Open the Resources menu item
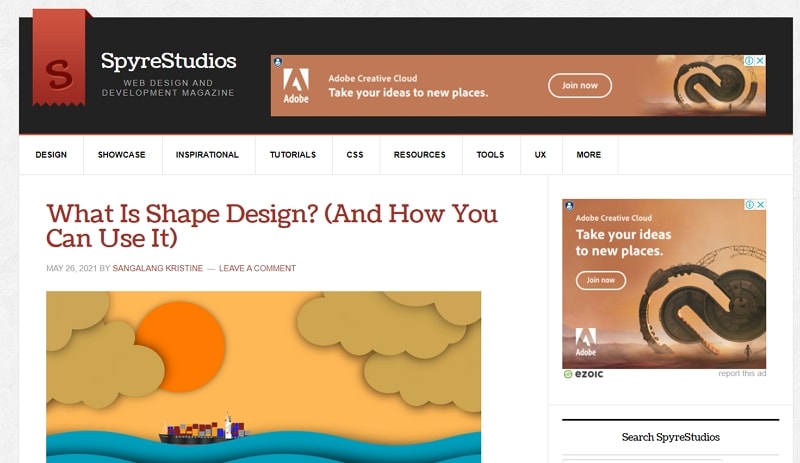The width and height of the screenshot is (800, 463). [419, 155]
